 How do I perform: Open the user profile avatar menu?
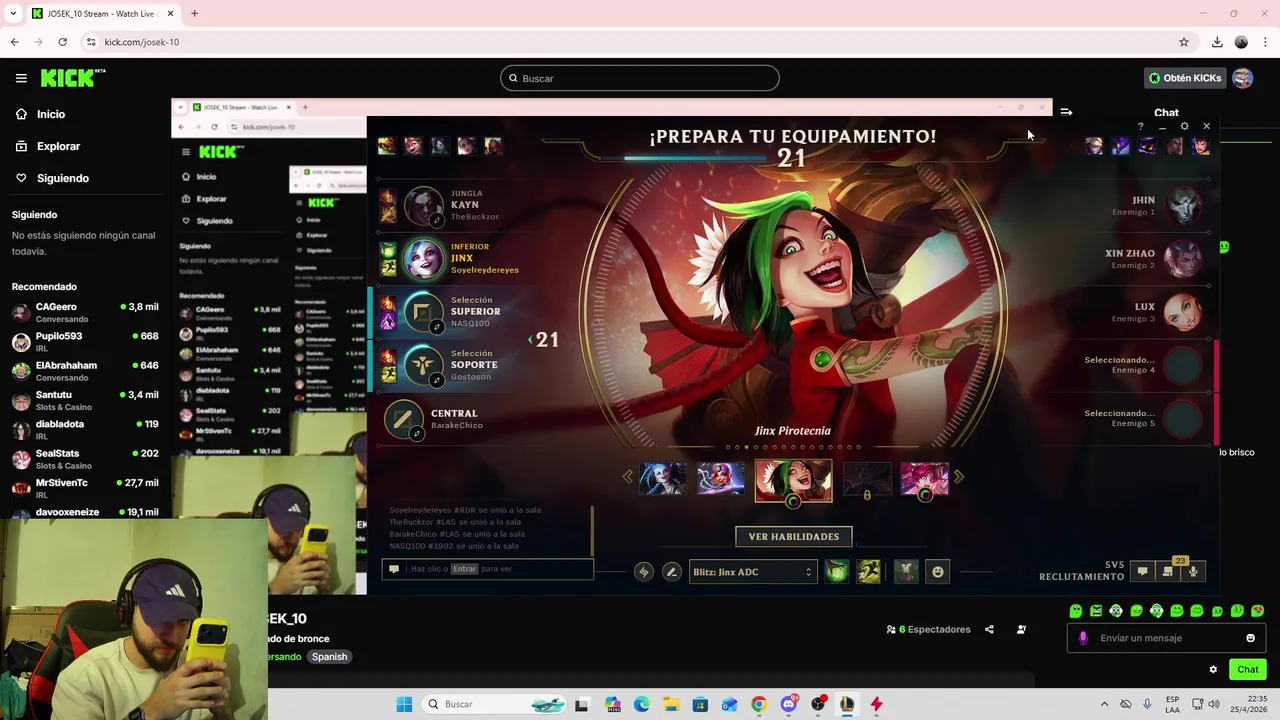(x=1243, y=78)
